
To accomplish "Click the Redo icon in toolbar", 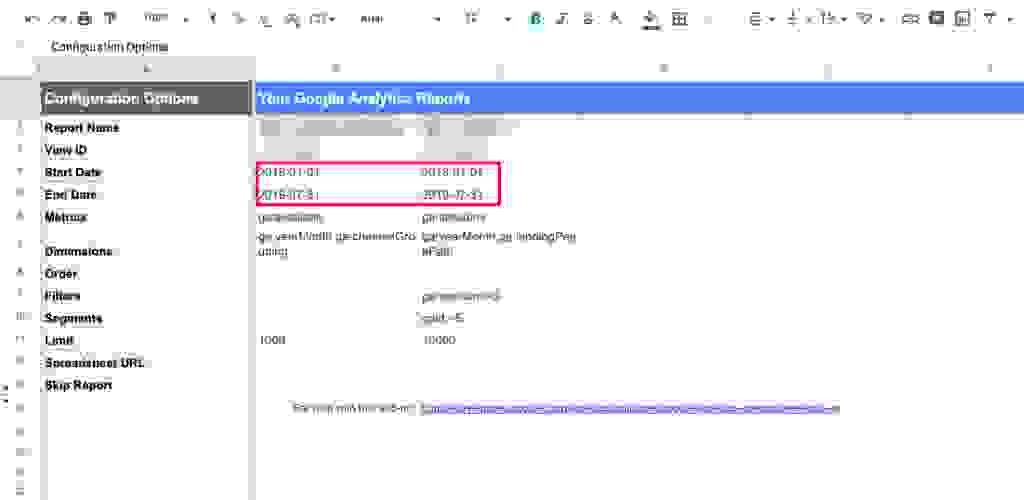I will pos(57,20).
